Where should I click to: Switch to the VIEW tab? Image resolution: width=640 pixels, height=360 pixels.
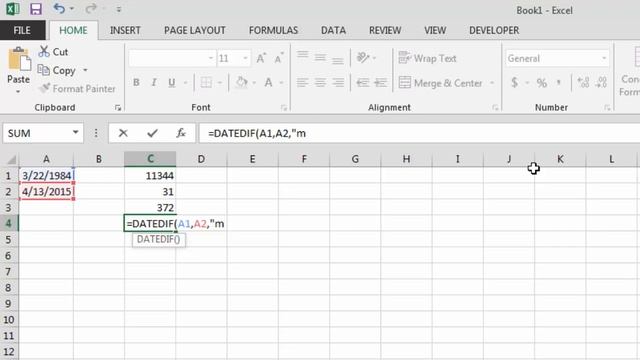click(435, 30)
